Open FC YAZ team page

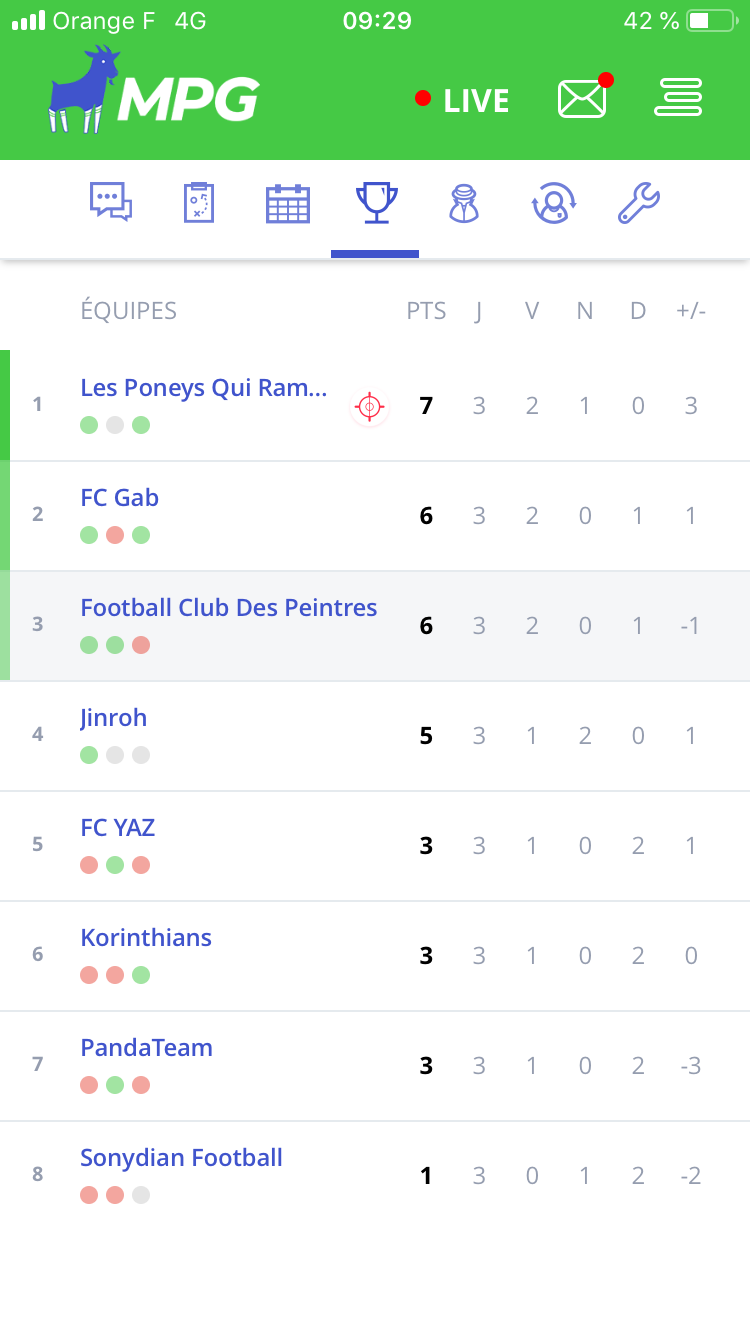point(118,828)
